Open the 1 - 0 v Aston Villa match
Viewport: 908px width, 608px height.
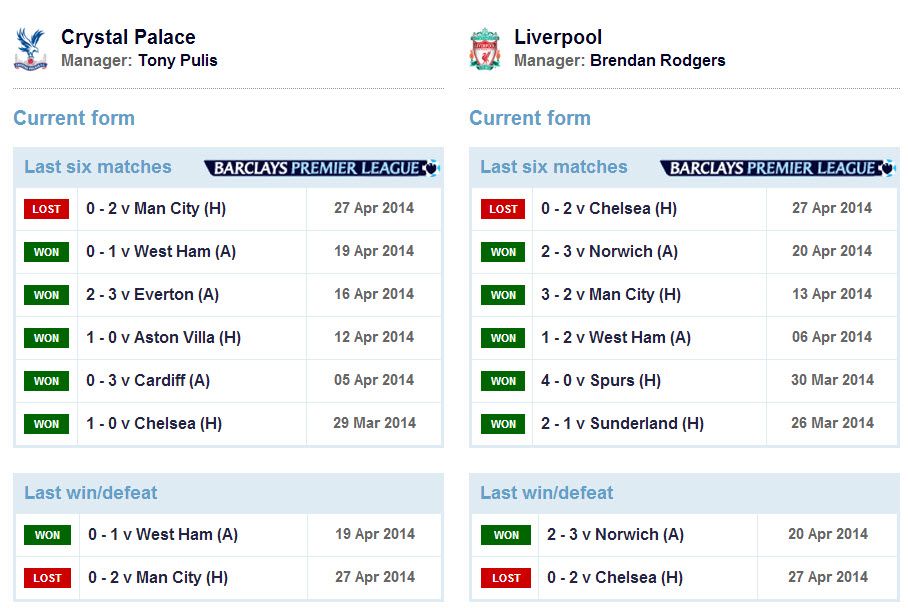click(163, 338)
